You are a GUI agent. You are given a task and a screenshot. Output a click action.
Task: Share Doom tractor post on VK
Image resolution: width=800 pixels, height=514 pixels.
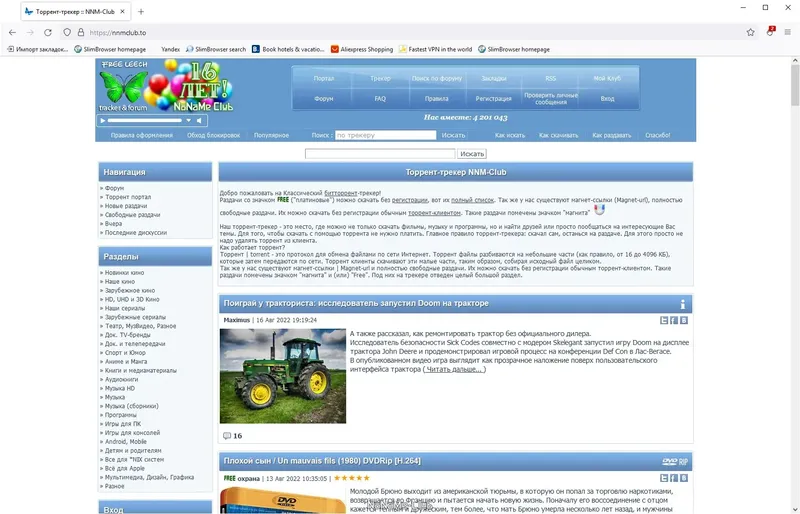(684, 320)
